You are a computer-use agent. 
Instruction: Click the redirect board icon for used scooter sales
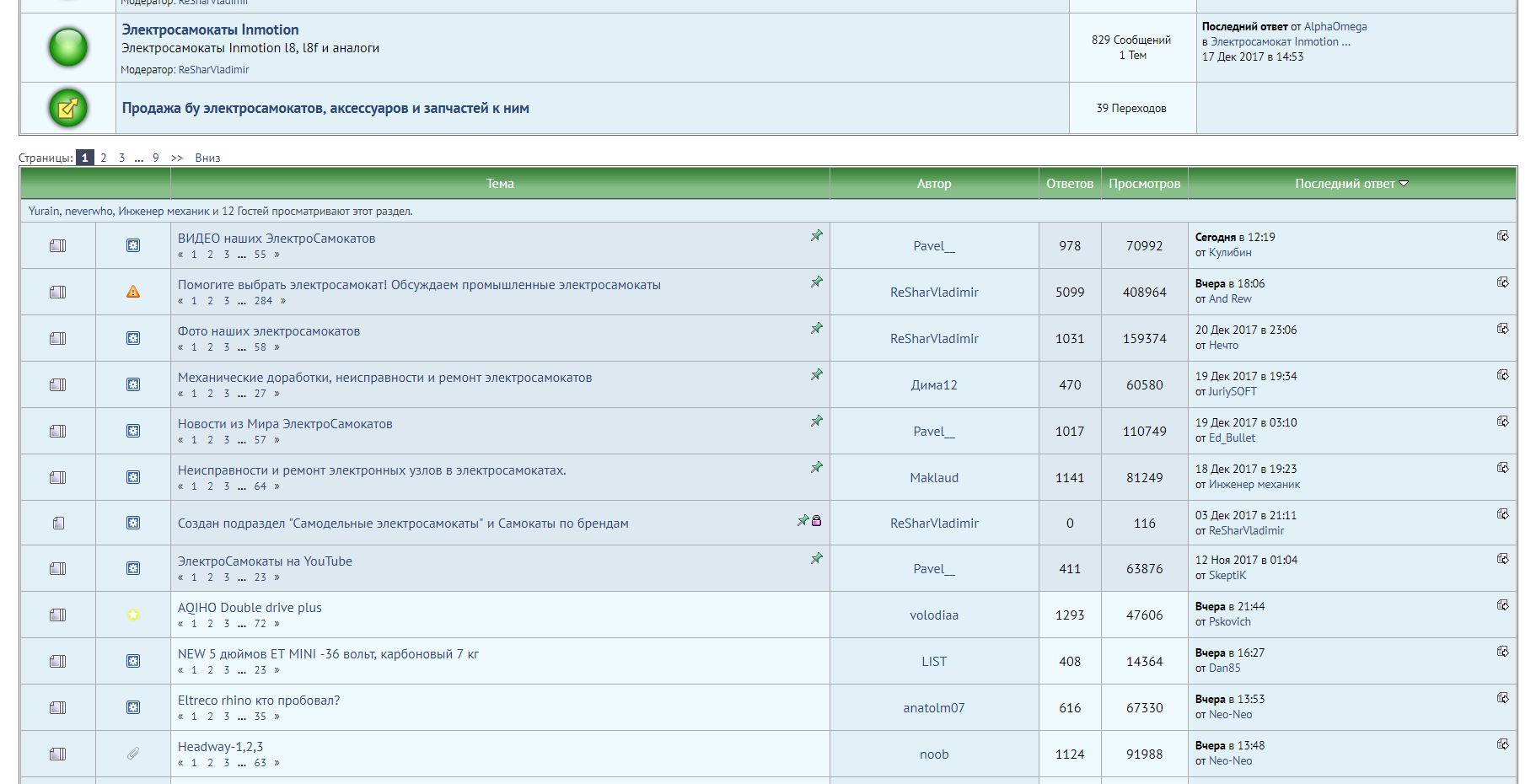tap(68, 108)
